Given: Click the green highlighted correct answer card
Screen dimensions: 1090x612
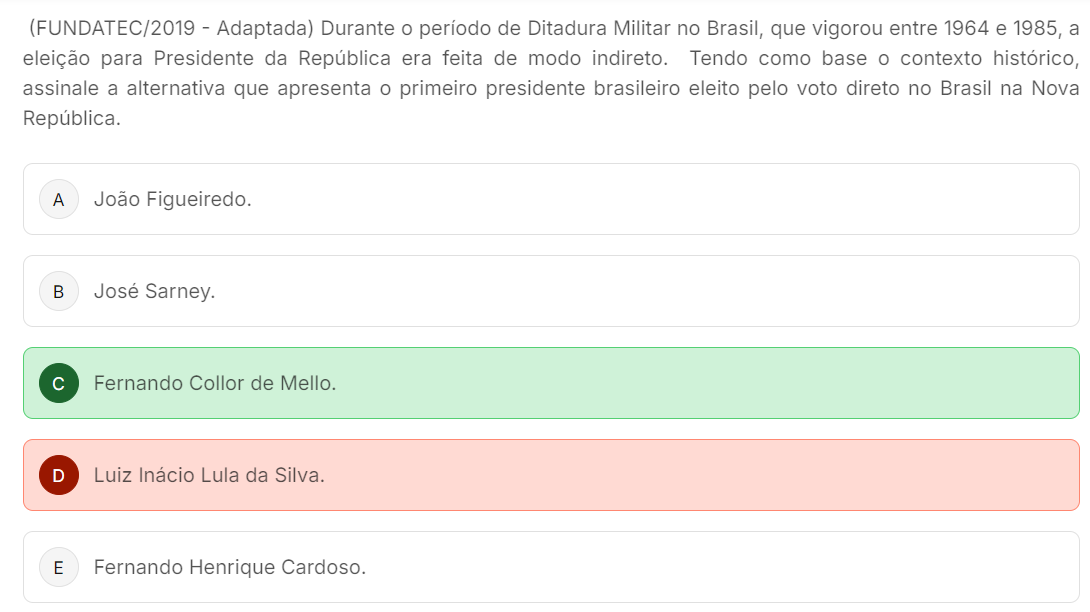Looking at the screenshot, I should pos(551,383).
